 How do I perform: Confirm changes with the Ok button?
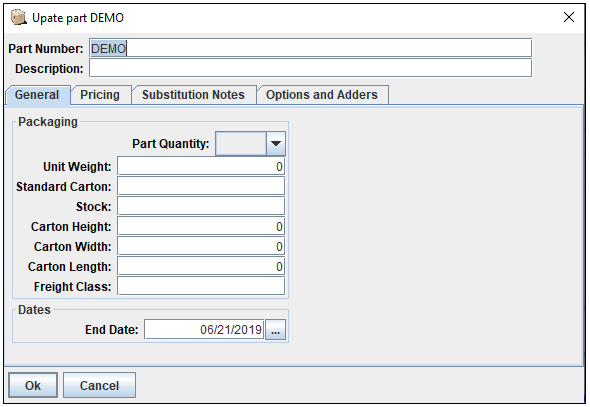pos(33,385)
